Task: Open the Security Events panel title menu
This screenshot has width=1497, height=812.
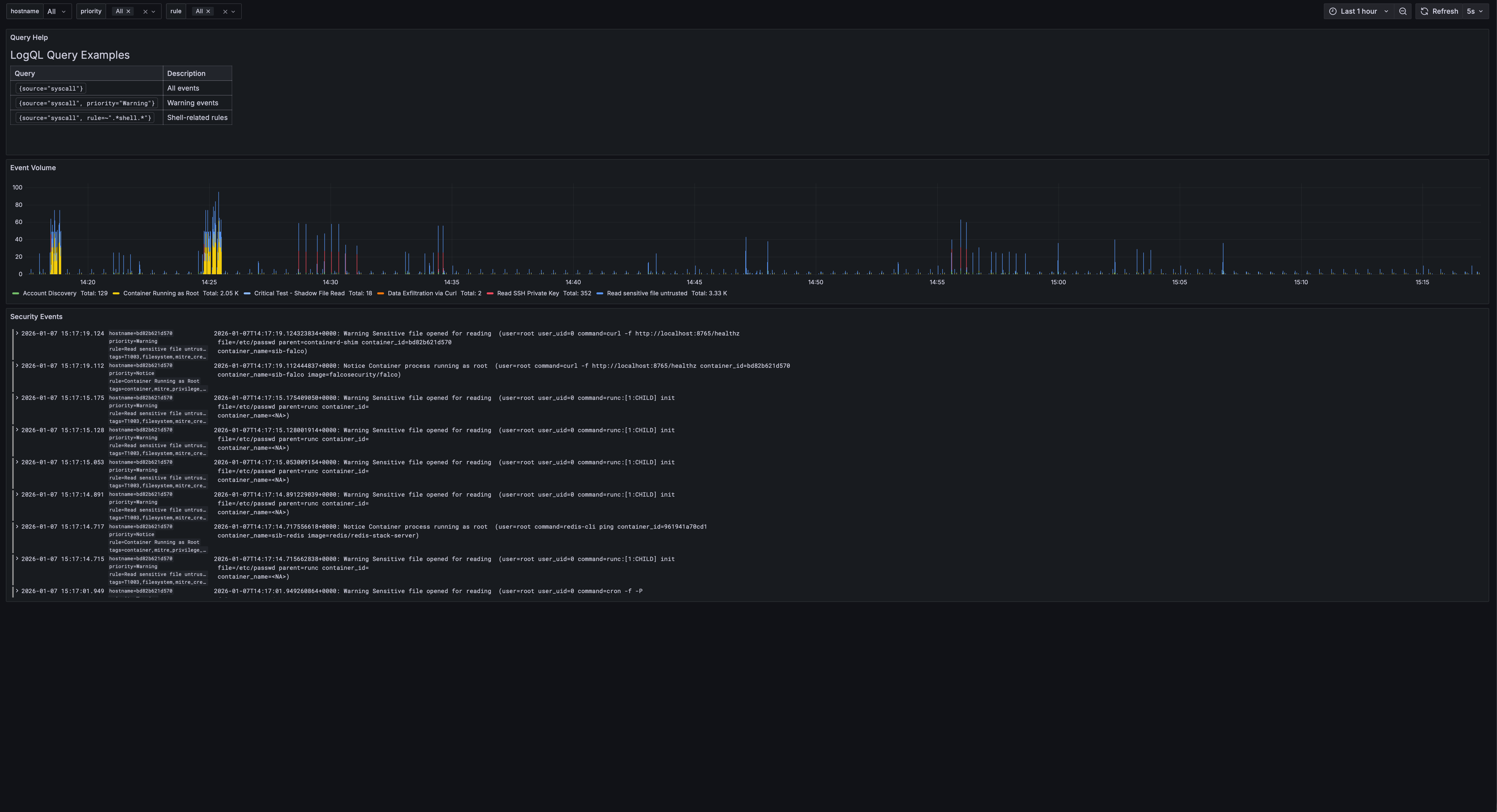Action: tap(36, 317)
